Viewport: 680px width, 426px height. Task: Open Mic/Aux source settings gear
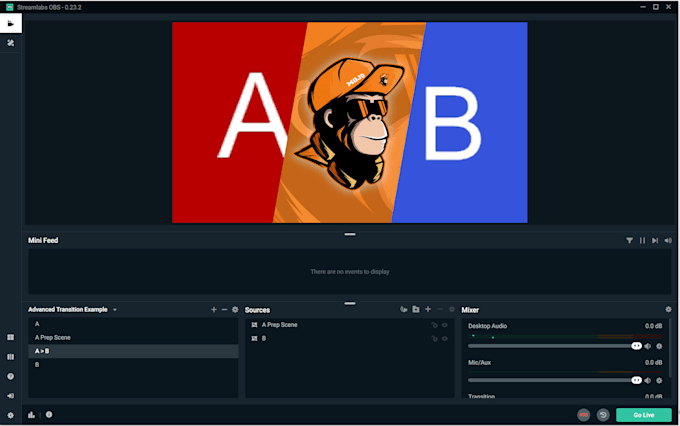pyautogui.click(x=659, y=380)
